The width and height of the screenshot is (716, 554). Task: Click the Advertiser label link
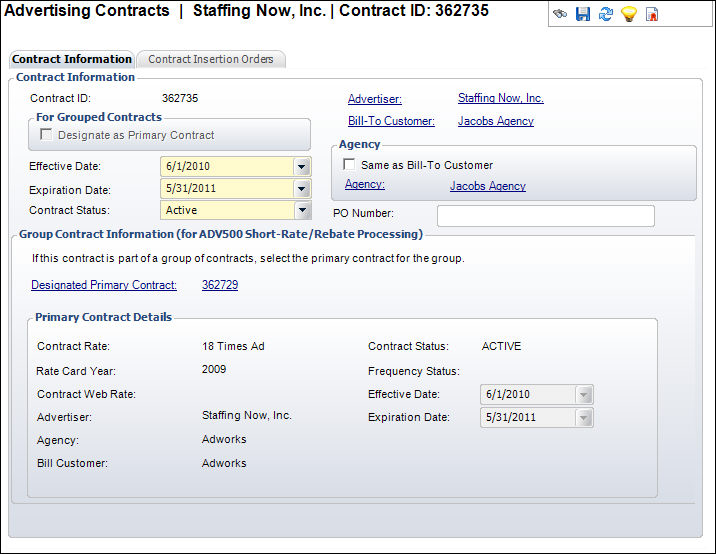click(x=375, y=99)
